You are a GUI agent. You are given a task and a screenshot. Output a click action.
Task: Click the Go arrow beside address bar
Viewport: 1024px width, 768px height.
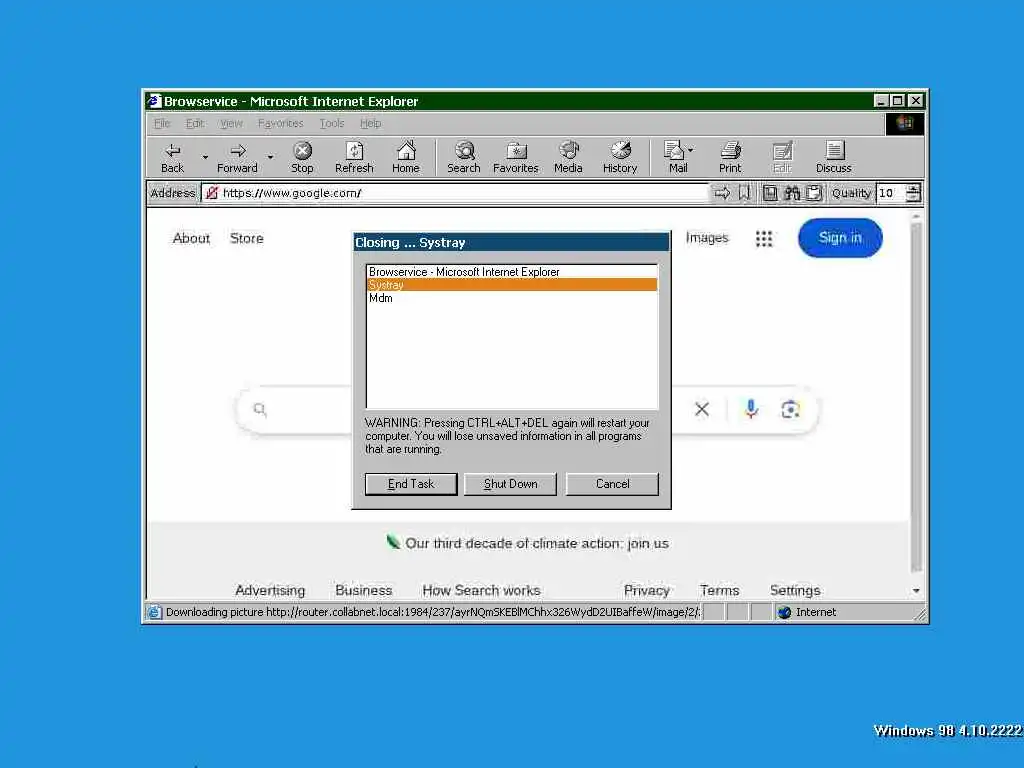point(722,193)
